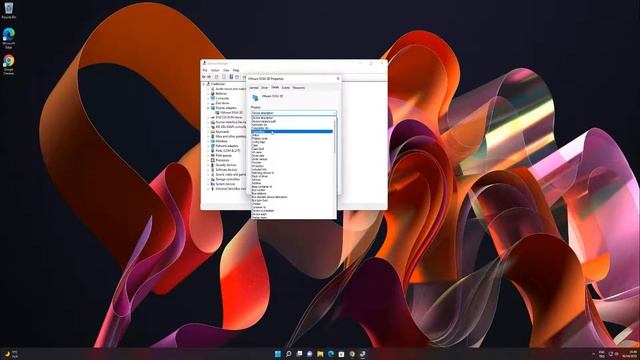This screenshot has width=640, height=360.
Task: Select Universal Serial Bus controllers
Action: pos(231,189)
